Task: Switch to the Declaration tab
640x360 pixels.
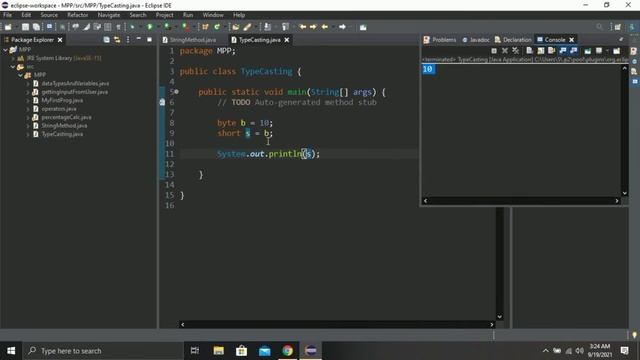Action: coord(513,40)
